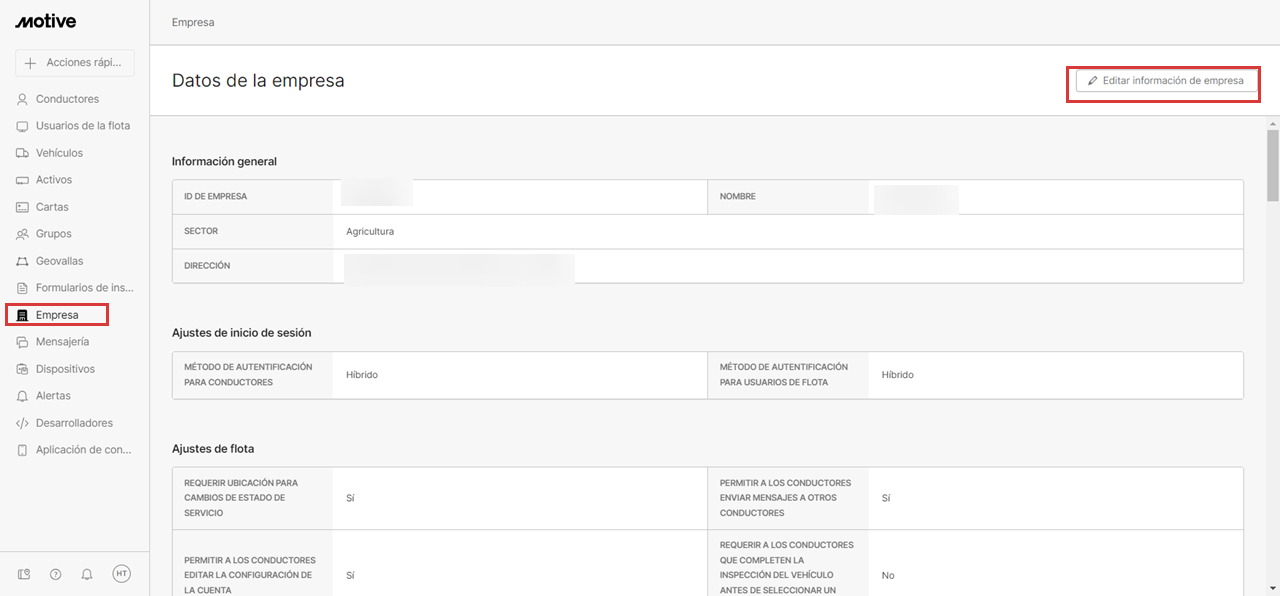Click the Desarrolladores code icon
Image resolution: width=1280 pixels, height=596 pixels.
[x=21, y=422]
